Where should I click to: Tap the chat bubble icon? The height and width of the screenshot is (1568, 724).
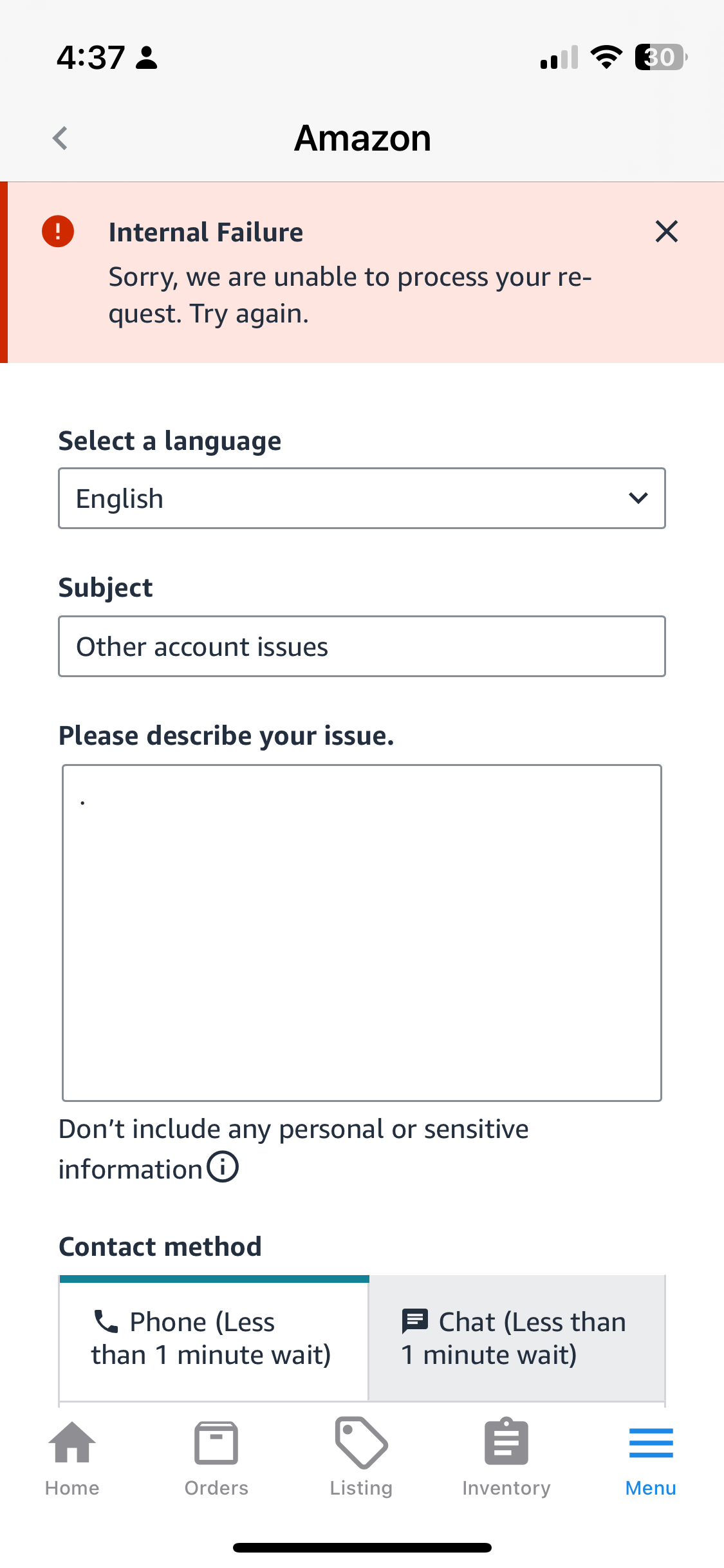[415, 1321]
